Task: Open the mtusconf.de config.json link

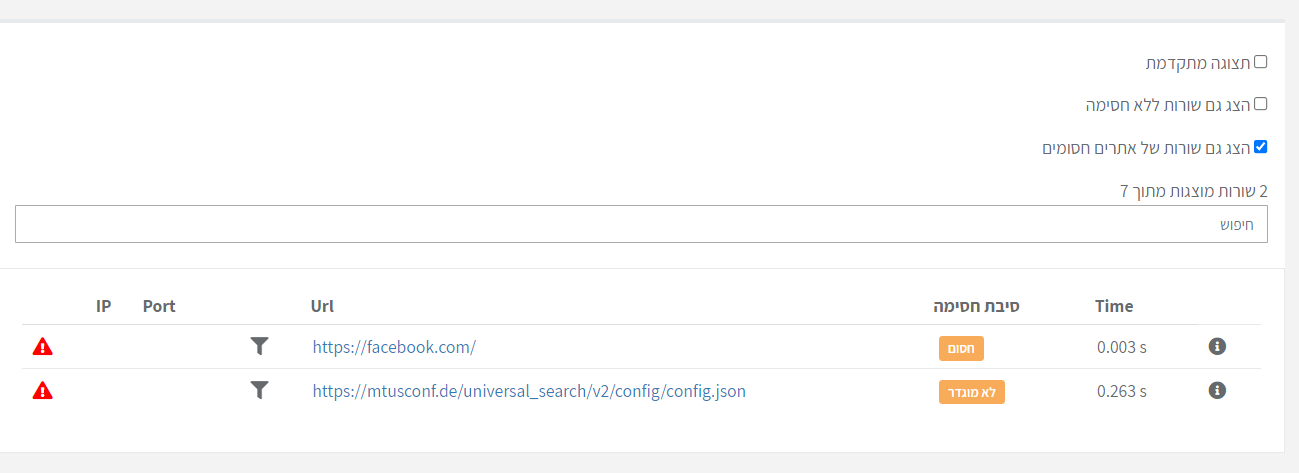Action: [x=529, y=392]
